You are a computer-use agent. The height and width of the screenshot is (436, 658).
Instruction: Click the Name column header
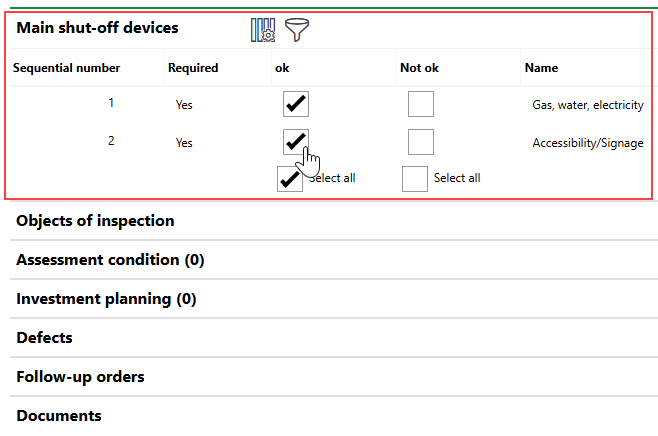coord(541,68)
